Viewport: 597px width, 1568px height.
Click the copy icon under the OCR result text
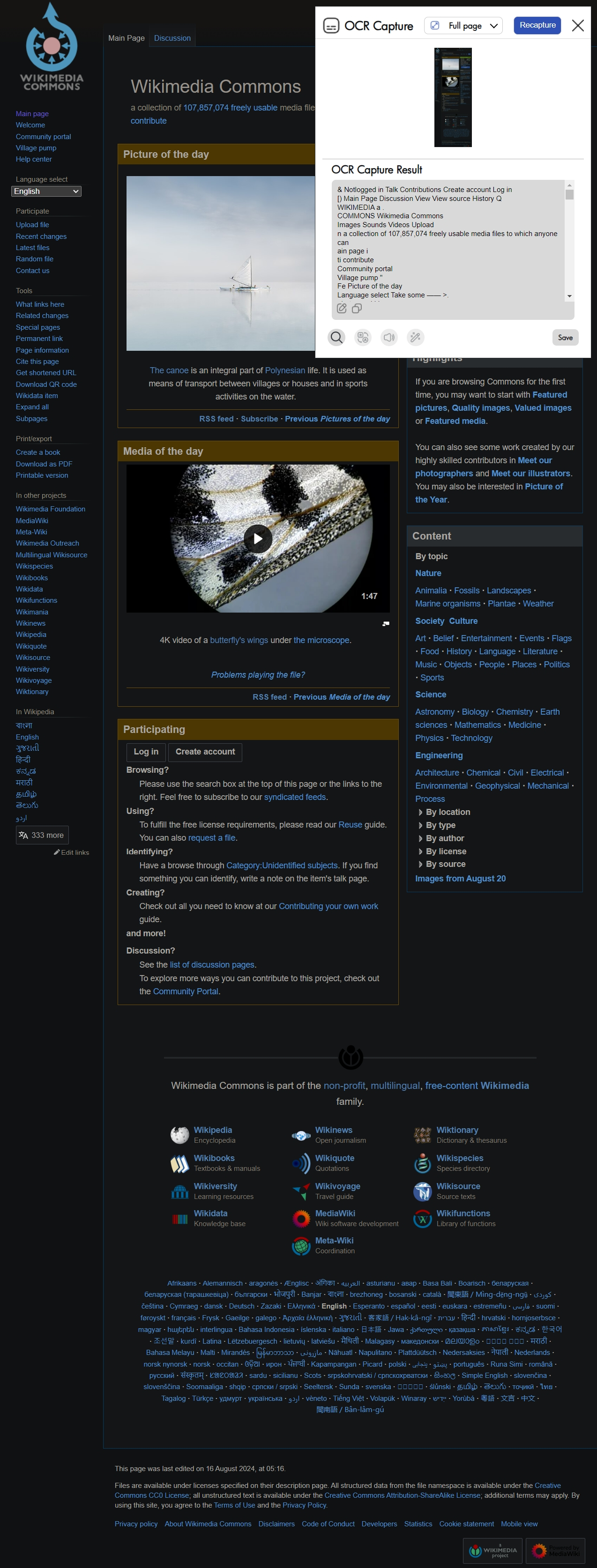click(x=357, y=309)
